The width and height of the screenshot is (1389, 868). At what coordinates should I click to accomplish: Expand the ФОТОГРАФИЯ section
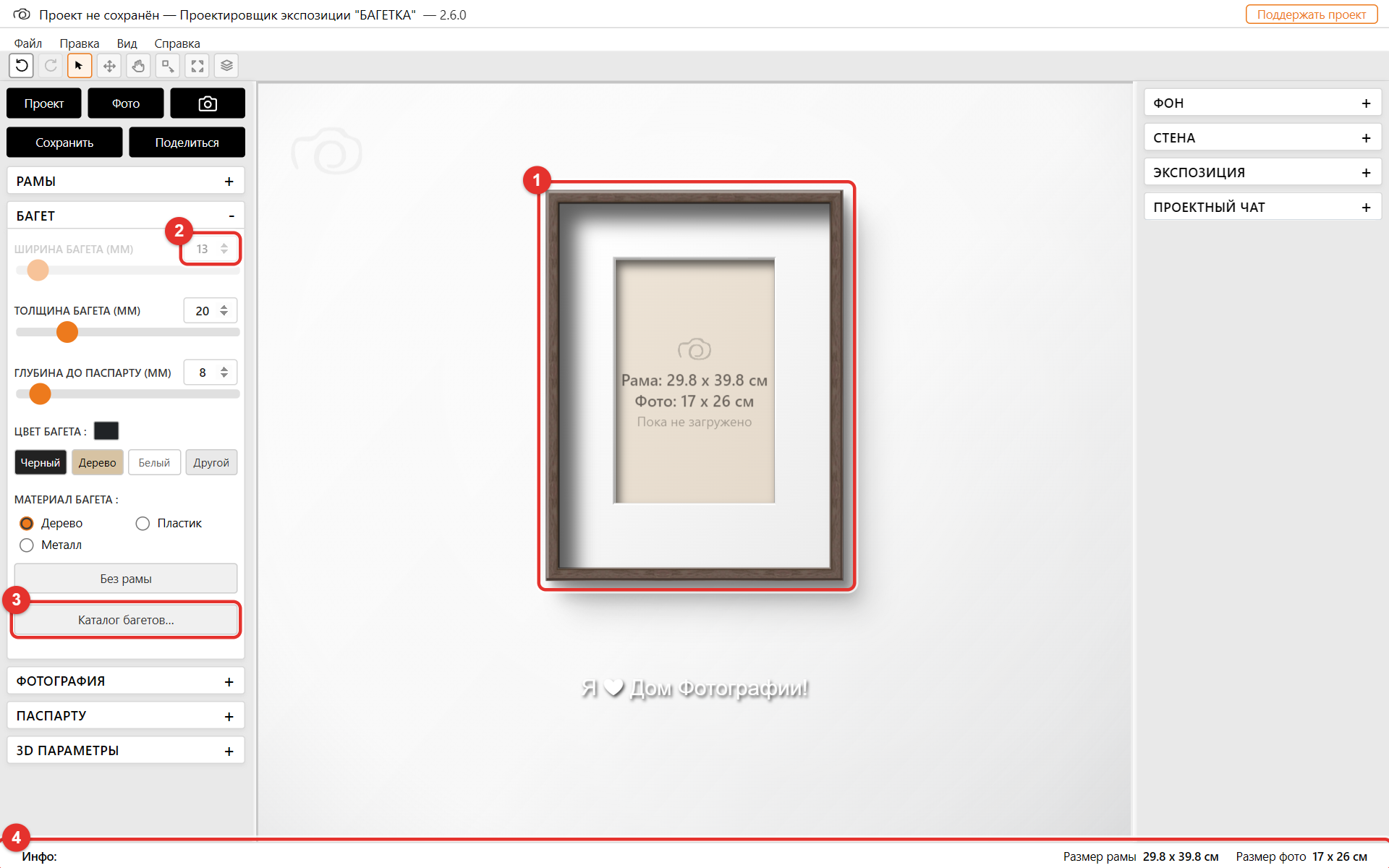click(126, 681)
